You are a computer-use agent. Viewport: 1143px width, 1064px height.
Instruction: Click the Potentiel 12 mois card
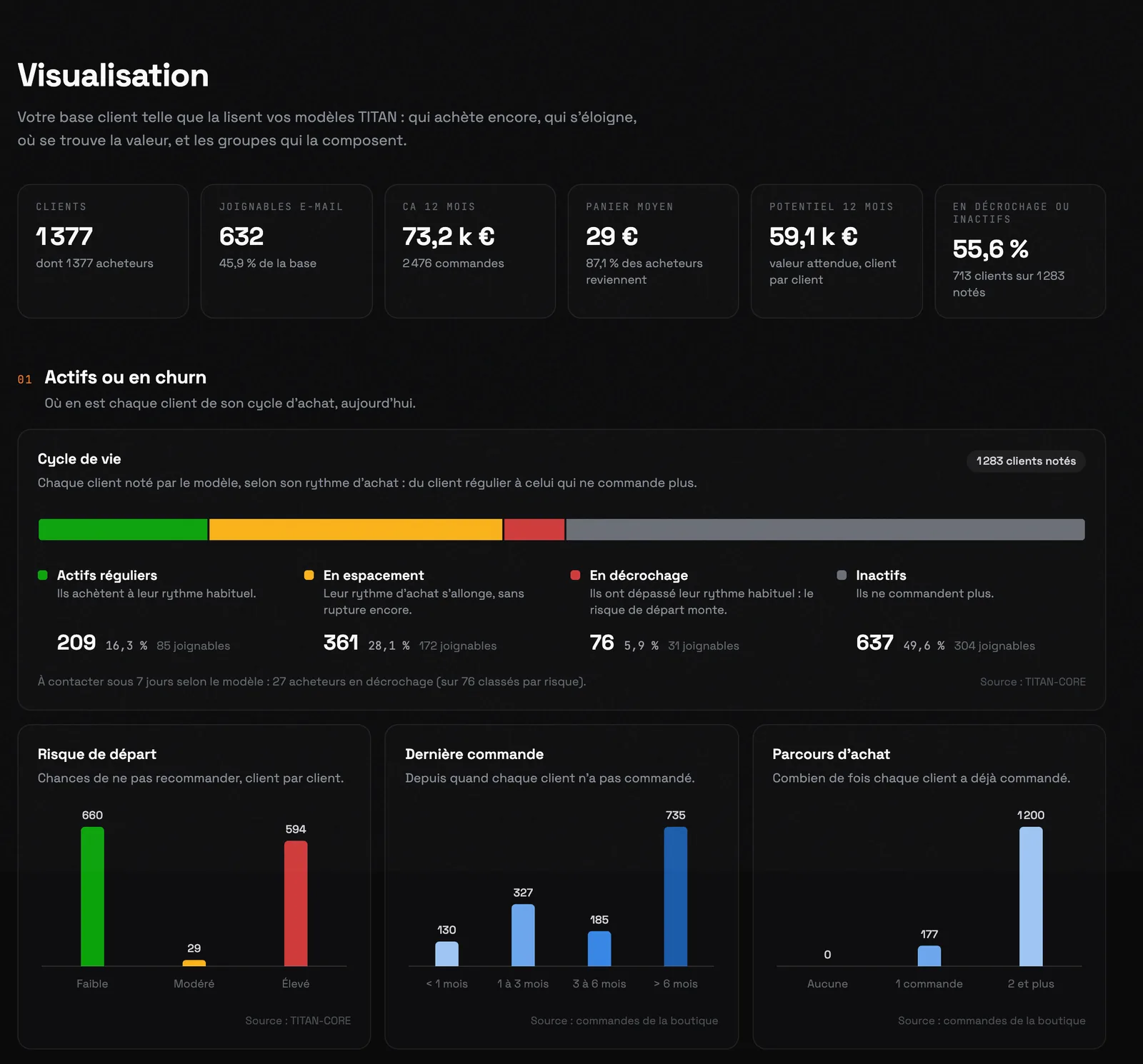pos(837,251)
